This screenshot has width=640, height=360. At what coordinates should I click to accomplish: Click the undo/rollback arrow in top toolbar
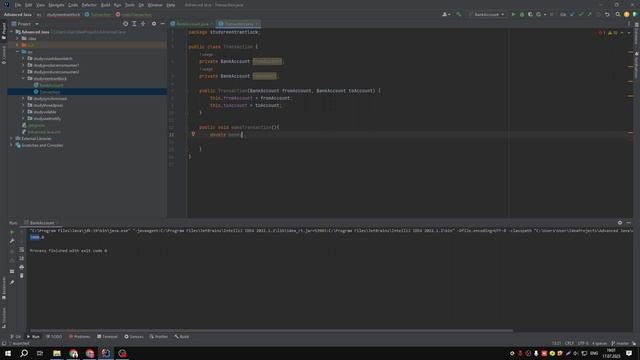(607, 14)
